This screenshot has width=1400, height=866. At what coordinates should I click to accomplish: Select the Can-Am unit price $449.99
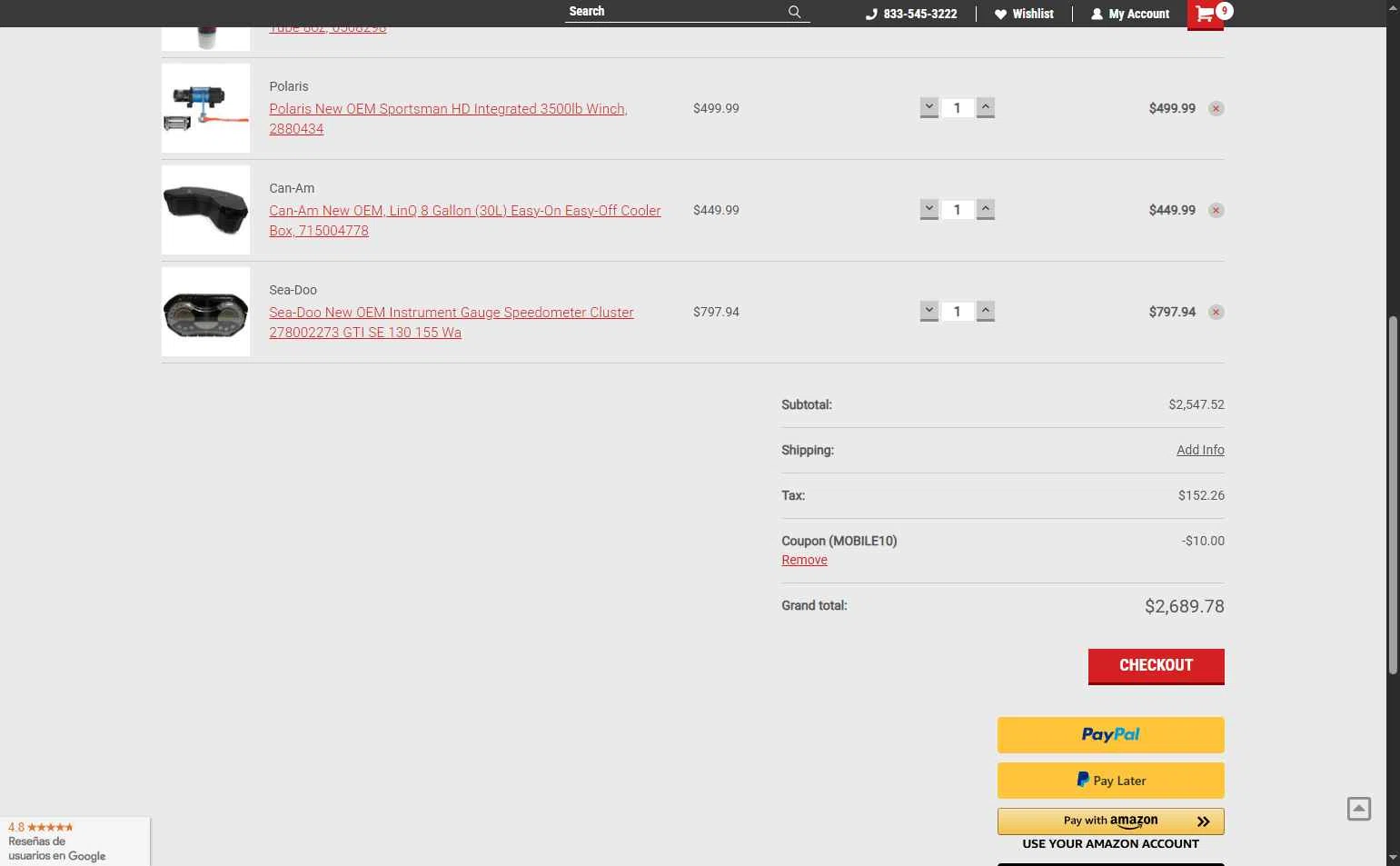[x=716, y=210]
